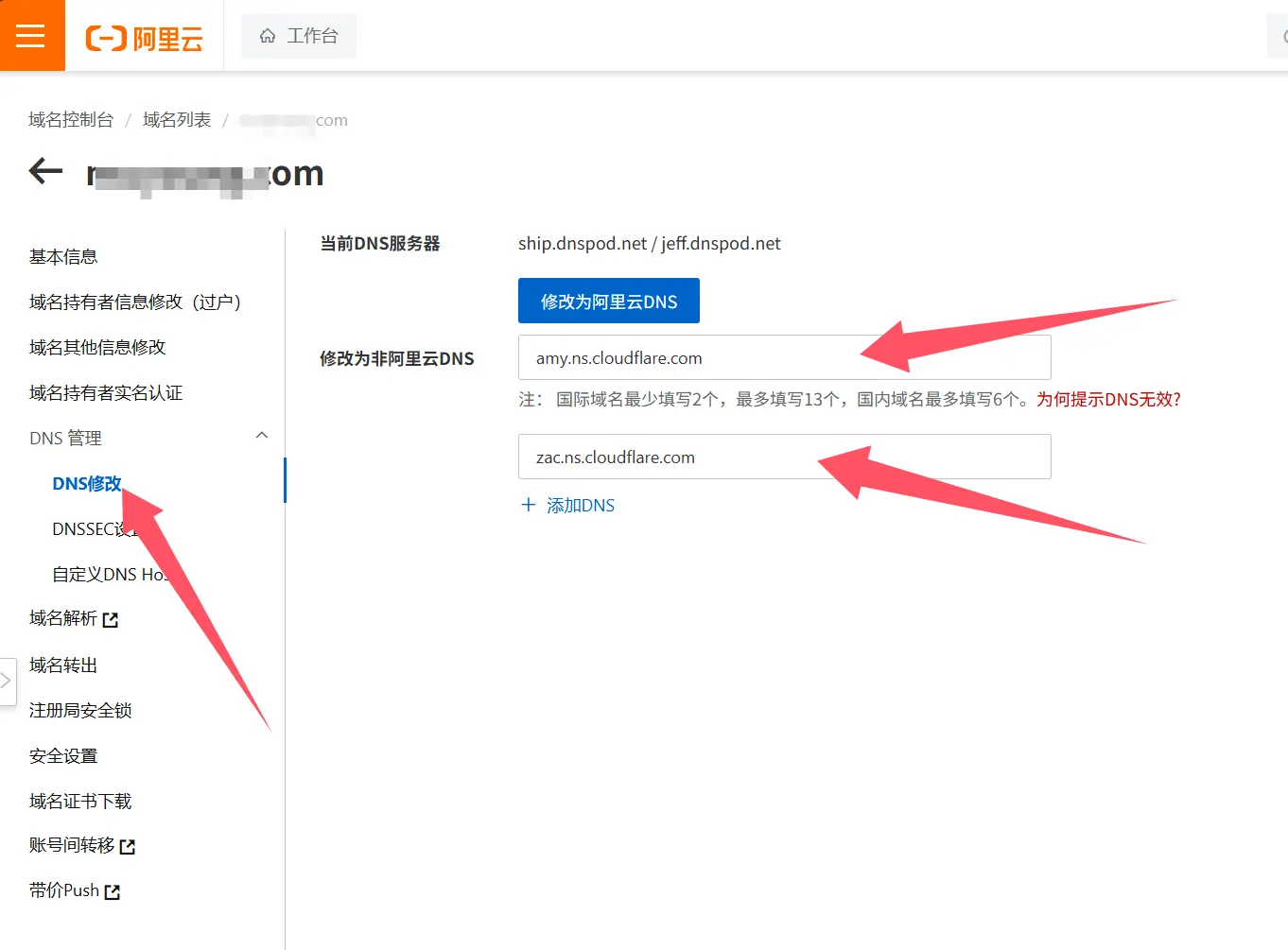Go to 域名列表 breadcrumb

coord(177,120)
